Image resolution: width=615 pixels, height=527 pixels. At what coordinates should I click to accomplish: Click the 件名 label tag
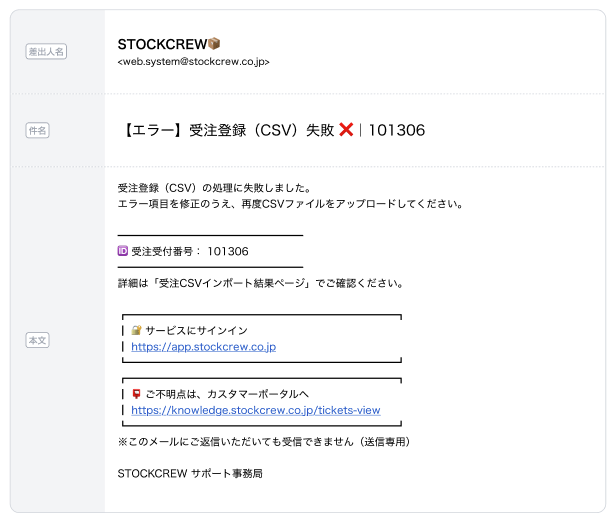[37, 130]
